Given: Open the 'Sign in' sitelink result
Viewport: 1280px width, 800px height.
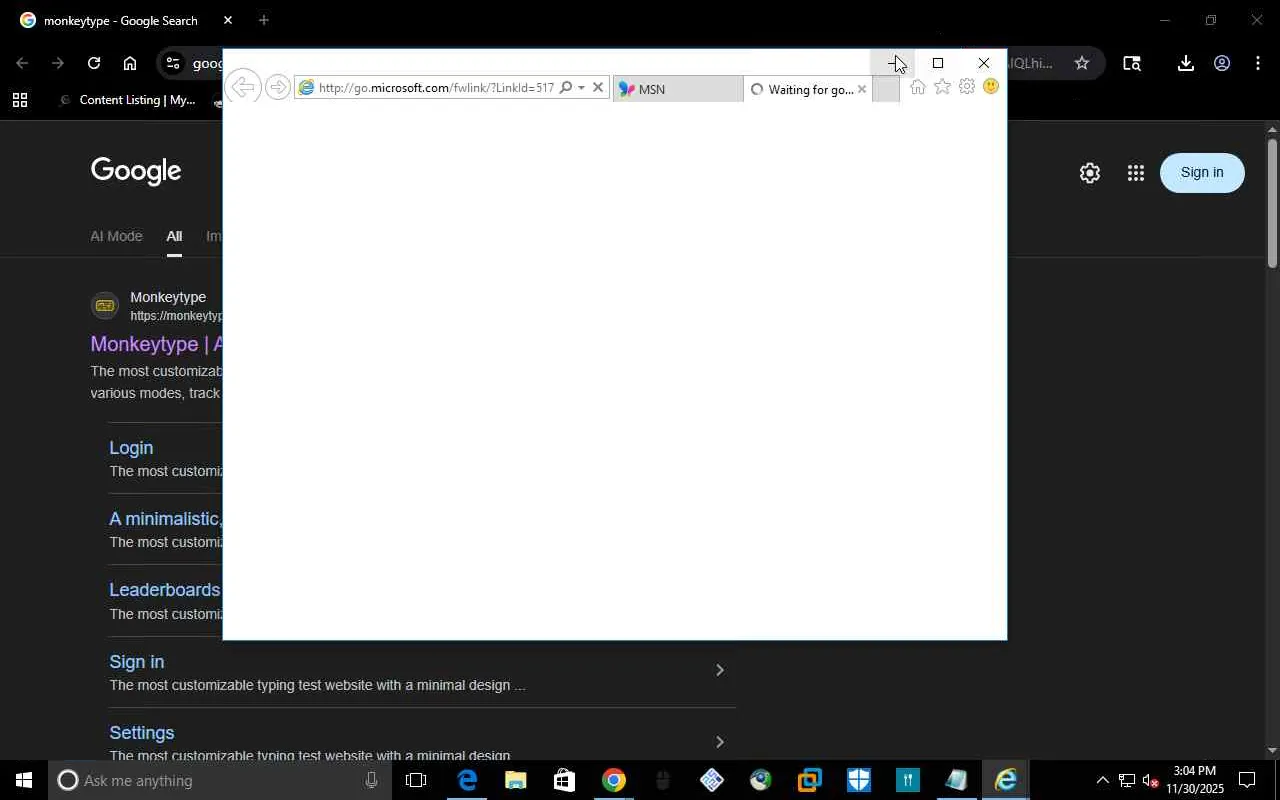Looking at the screenshot, I should (x=137, y=662).
